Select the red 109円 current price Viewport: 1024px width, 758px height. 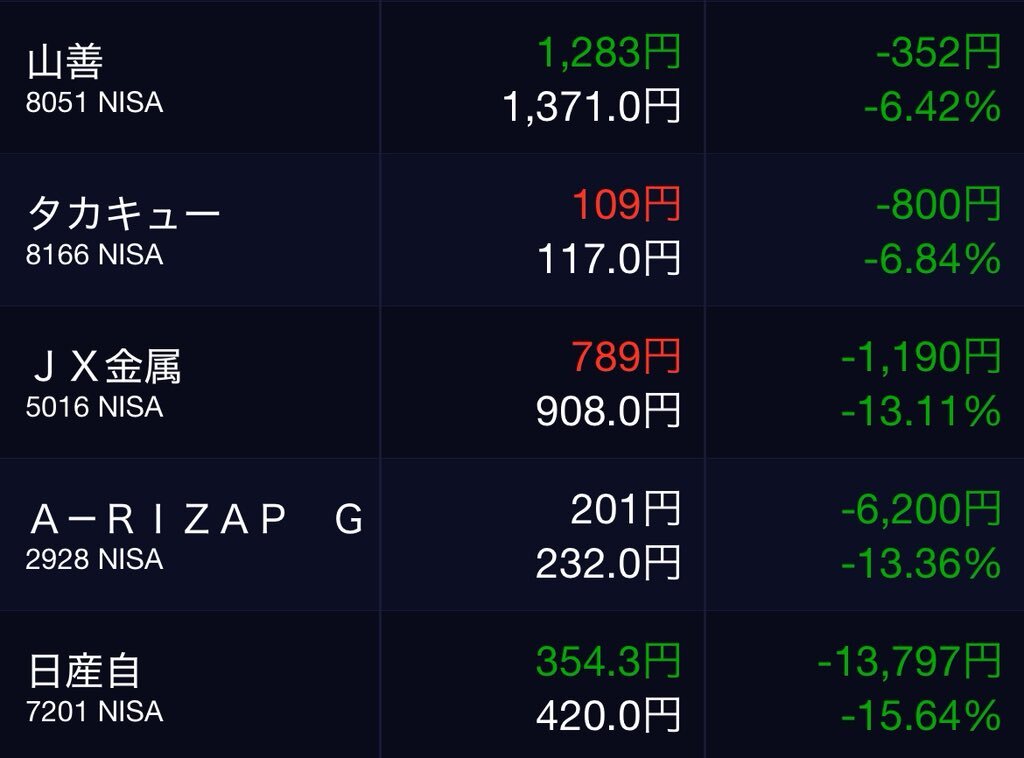626,204
